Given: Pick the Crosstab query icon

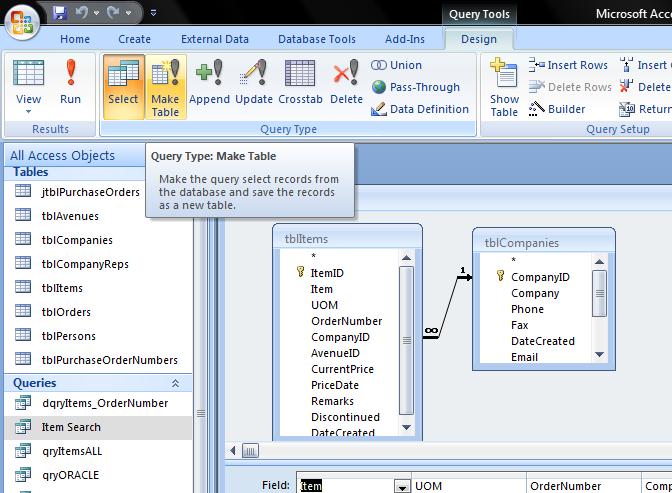Looking at the screenshot, I should pyautogui.click(x=300, y=82).
